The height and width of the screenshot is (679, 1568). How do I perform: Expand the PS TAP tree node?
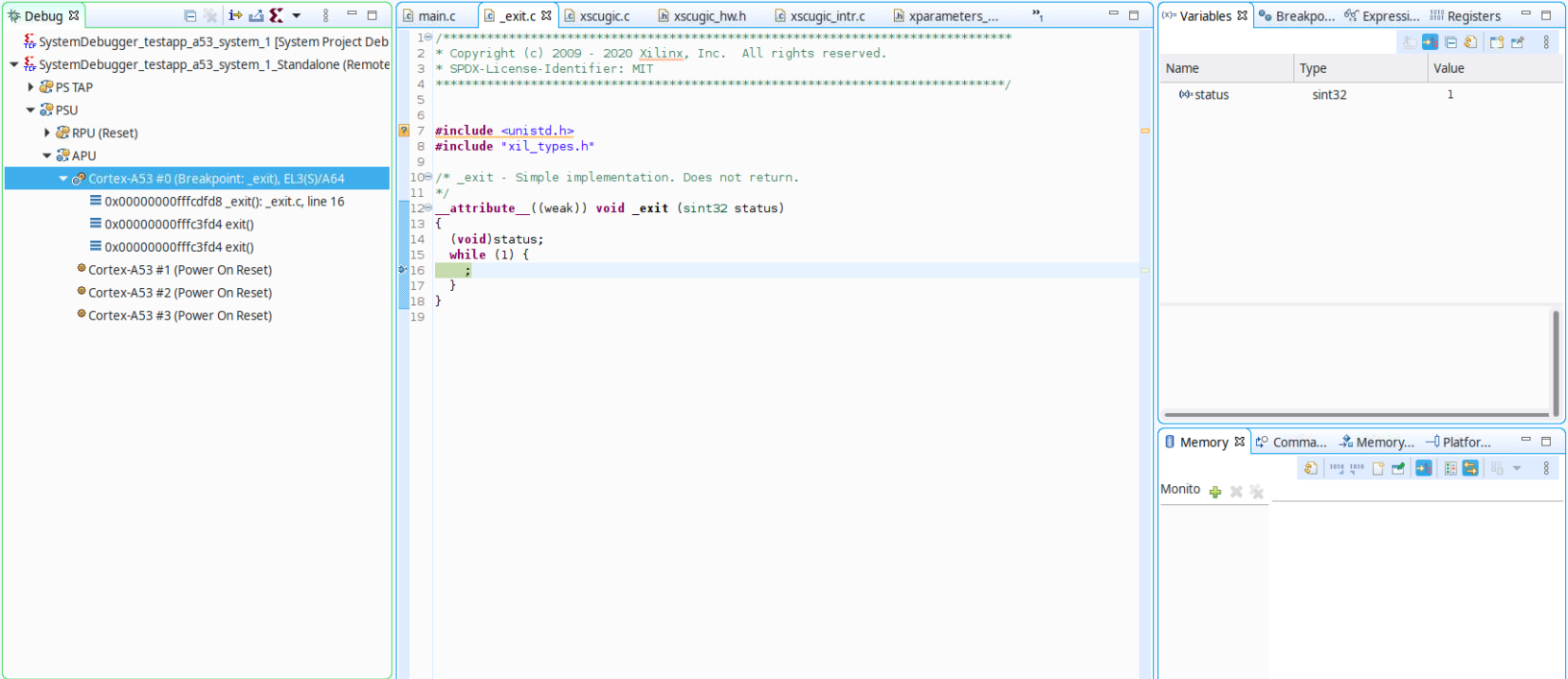tap(31, 87)
